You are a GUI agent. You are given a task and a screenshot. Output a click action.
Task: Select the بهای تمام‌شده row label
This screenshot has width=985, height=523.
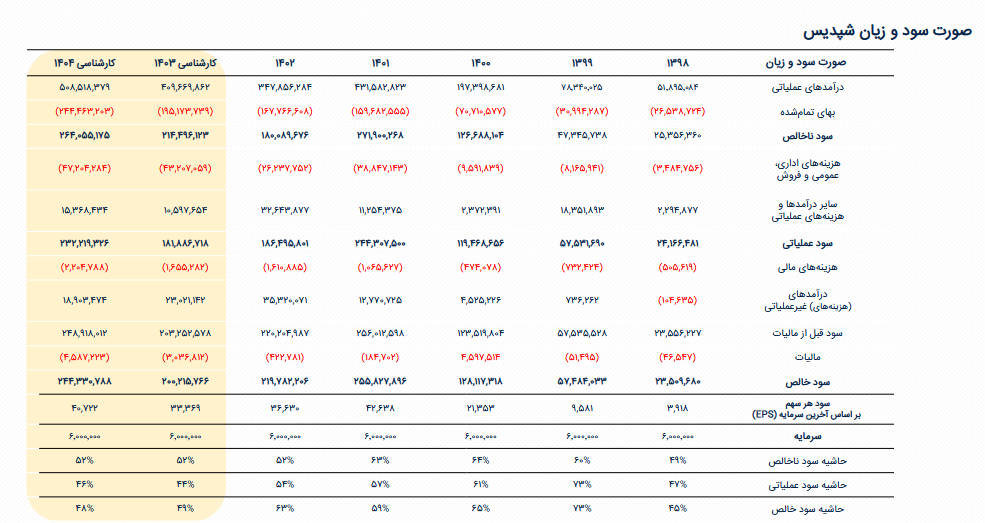[x=815, y=110]
